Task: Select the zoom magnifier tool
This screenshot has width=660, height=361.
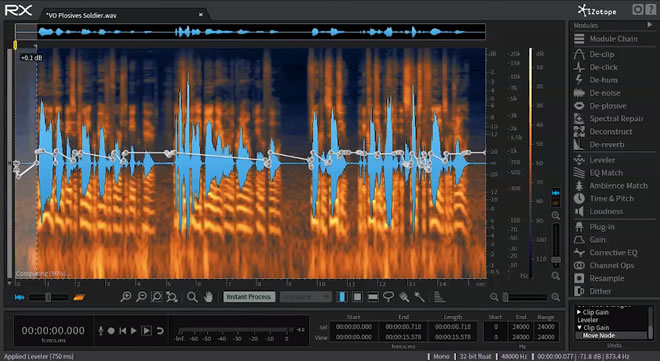Action: 192,297
